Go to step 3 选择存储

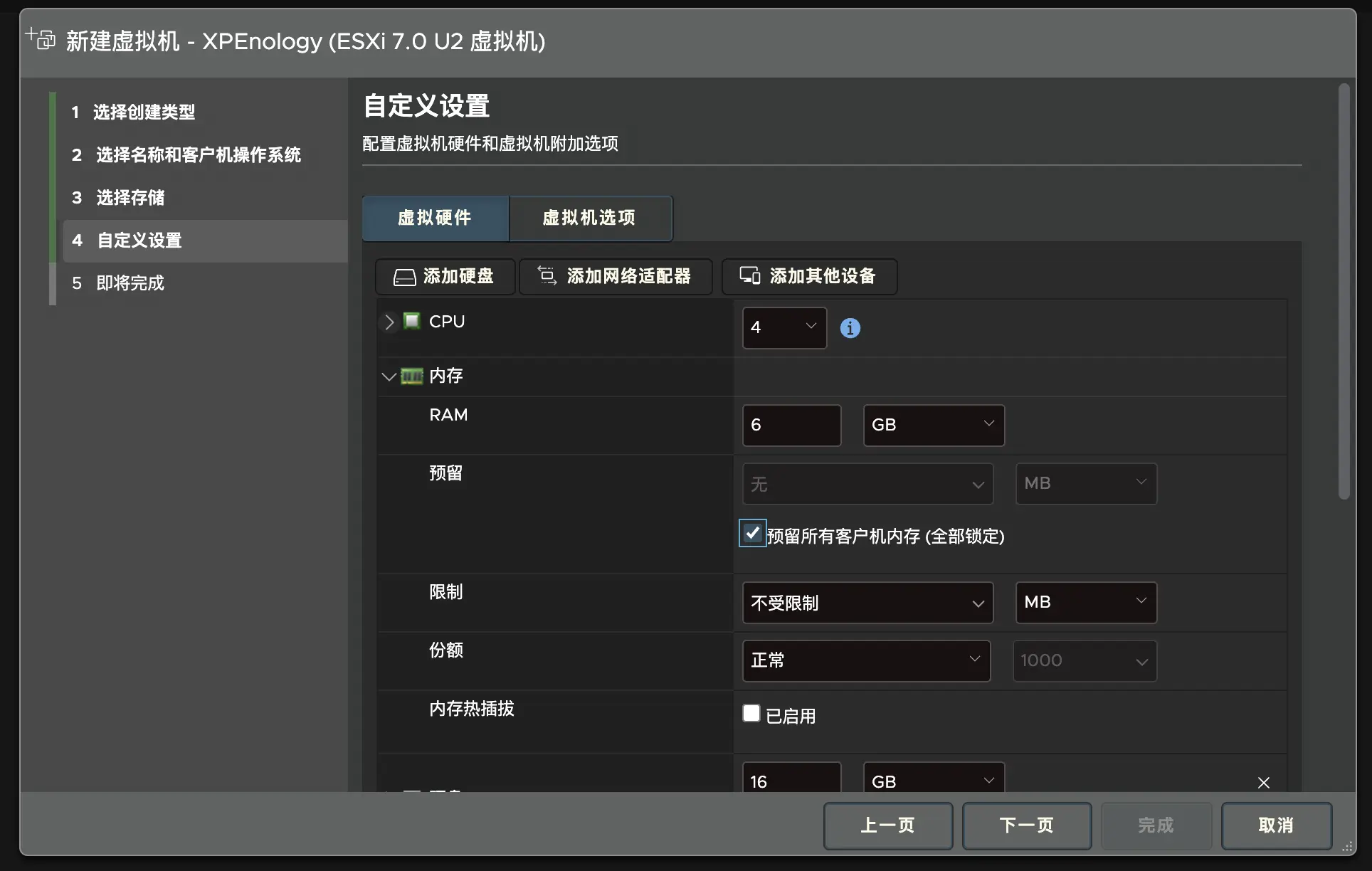point(130,197)
